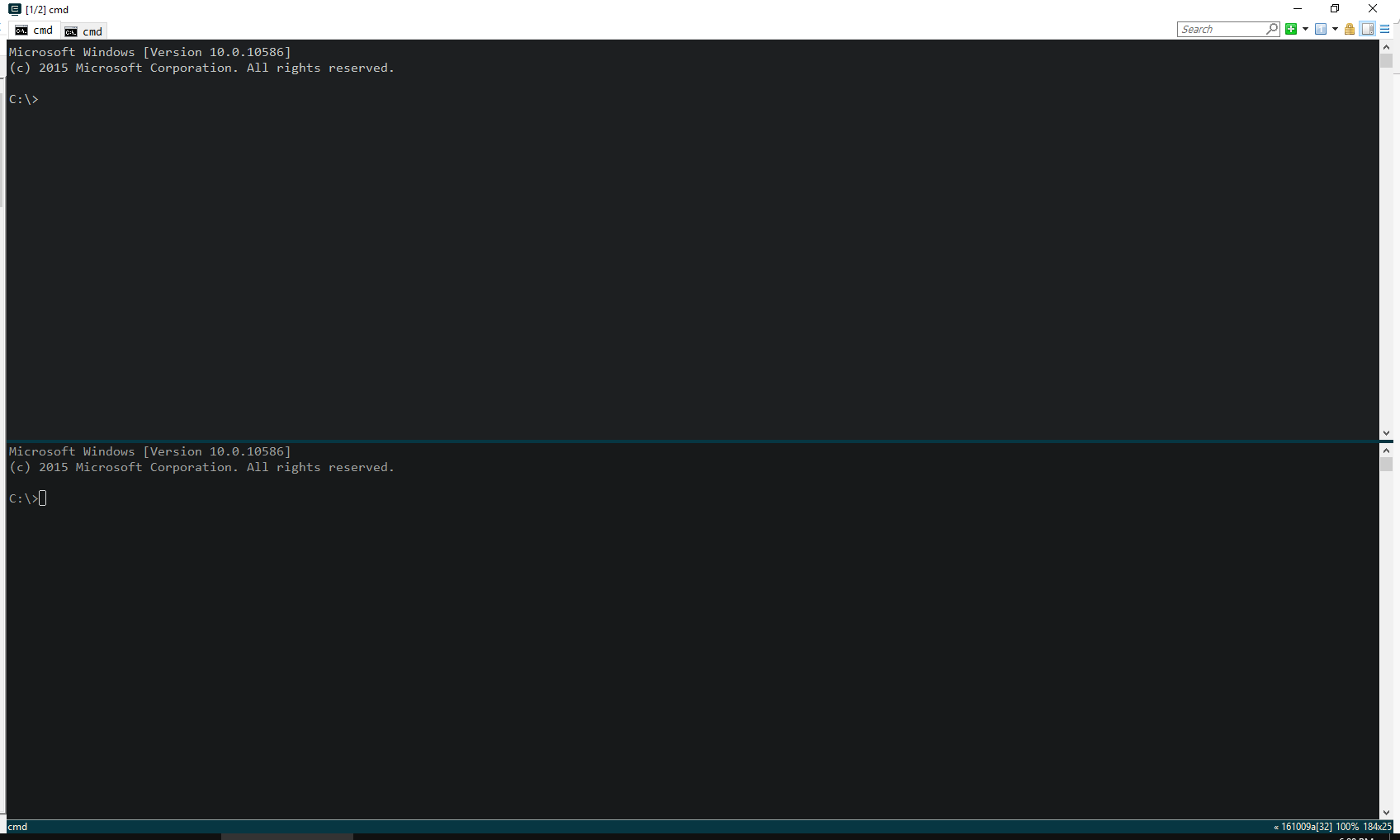
Task: Switch to the second inactive cmd tab
Action: point(83,31)
